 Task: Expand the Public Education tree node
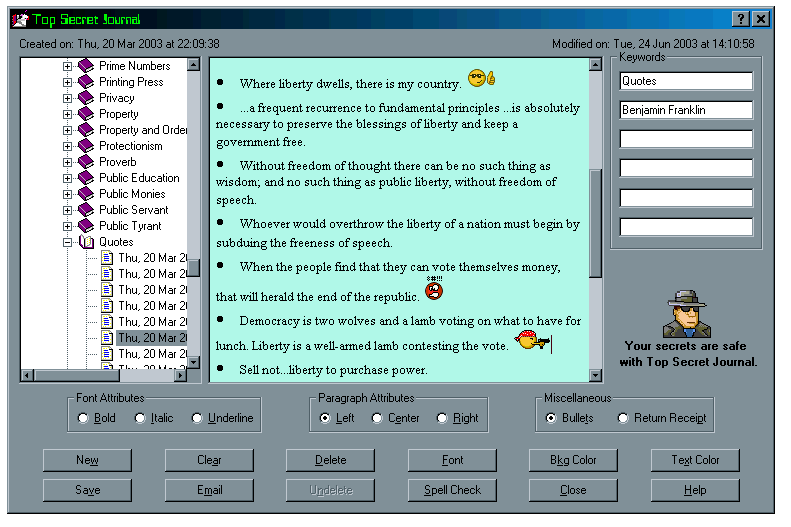(68, 178)
